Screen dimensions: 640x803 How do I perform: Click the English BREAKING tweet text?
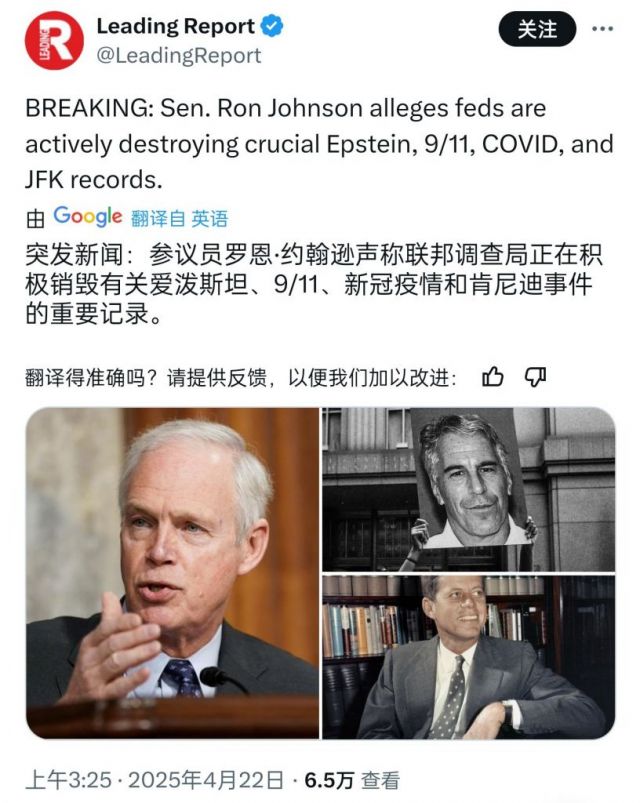[319, 144]
